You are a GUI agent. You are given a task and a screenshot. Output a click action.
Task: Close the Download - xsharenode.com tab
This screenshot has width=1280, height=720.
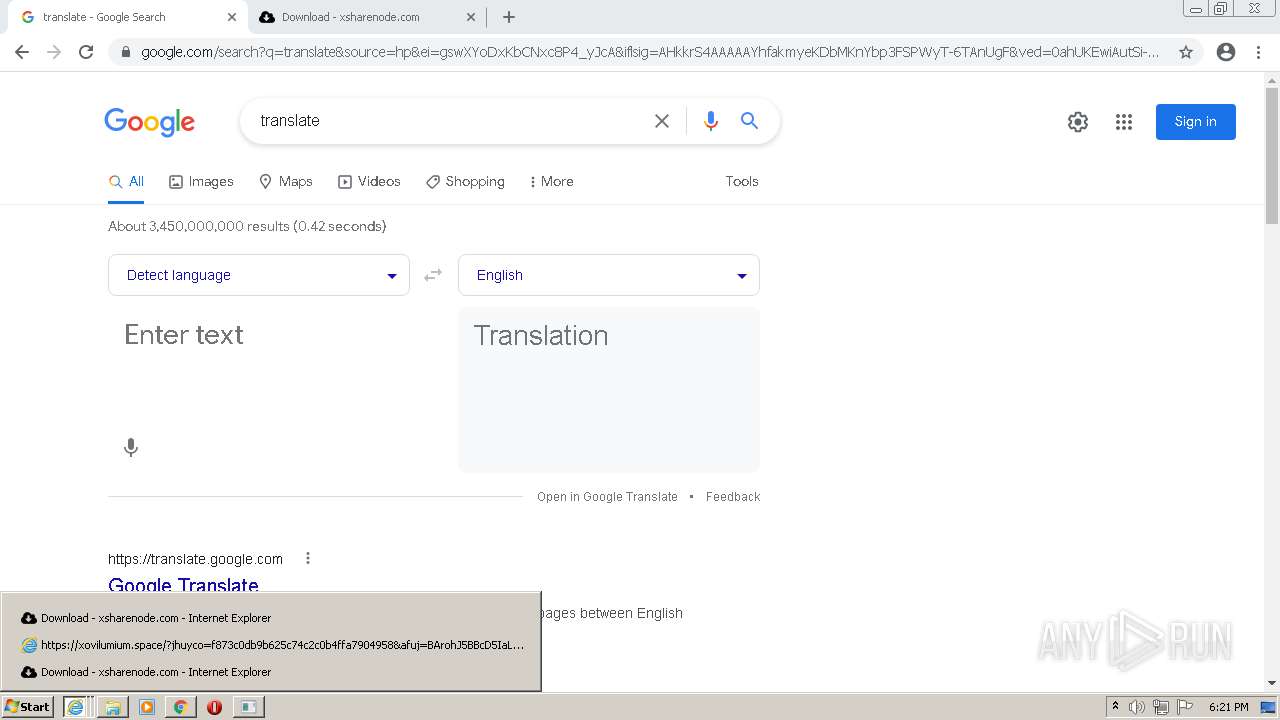point(471,17)
